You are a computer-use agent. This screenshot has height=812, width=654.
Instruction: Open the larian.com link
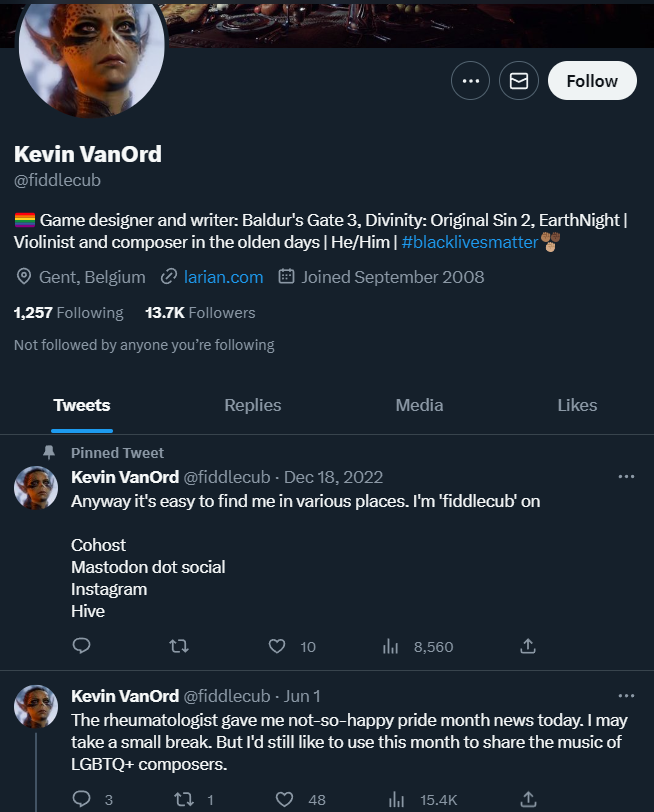(223, 277)
